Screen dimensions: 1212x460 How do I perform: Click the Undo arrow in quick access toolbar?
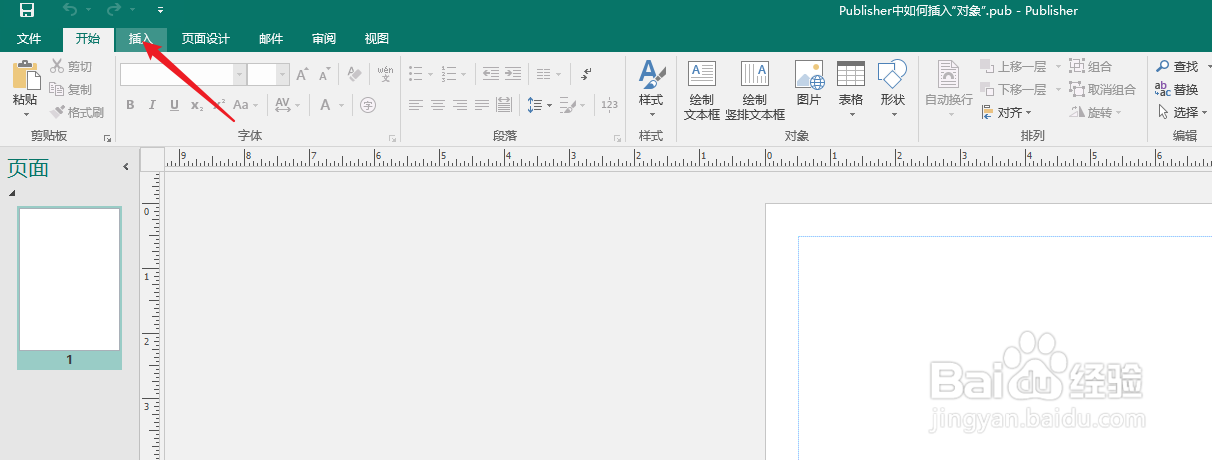pyautogui.click(x=69, y=11)
